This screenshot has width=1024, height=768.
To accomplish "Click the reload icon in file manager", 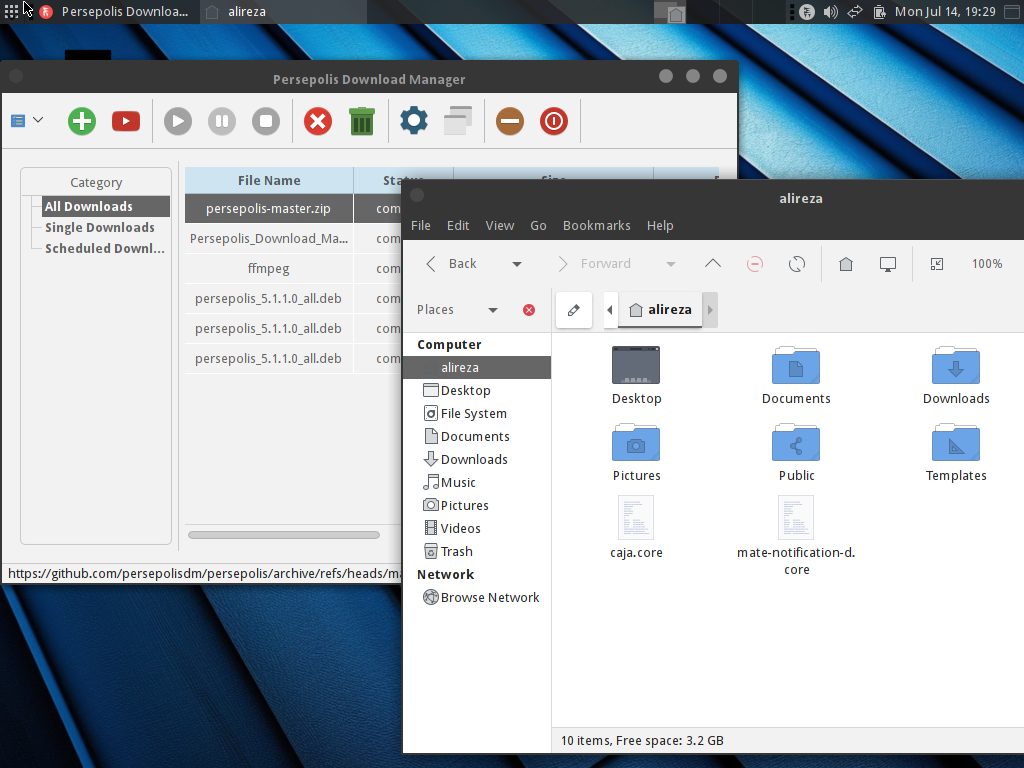I will [797, 264].
